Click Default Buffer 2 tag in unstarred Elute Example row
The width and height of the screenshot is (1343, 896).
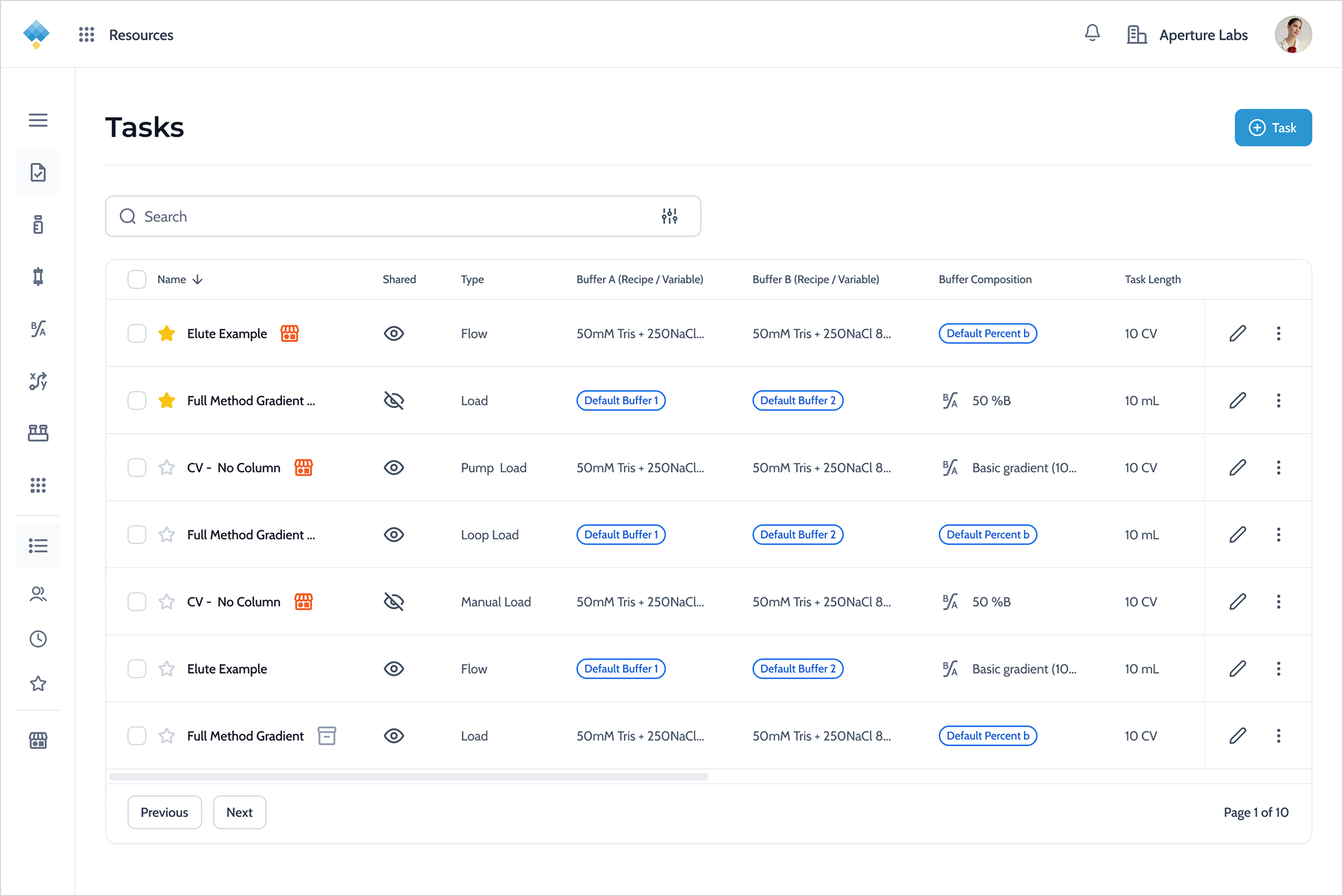(798, 669)
